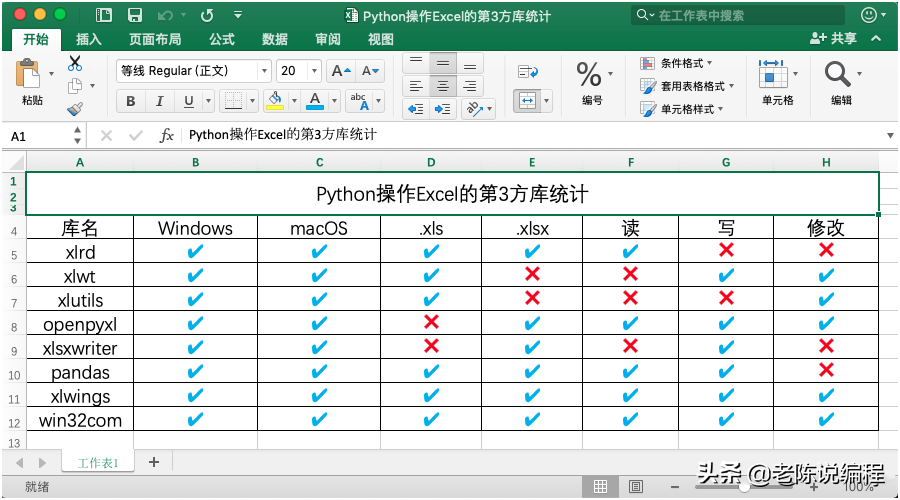Decrease indent icon
The width and height of the screenshot is (900, 500).
pos(416,109)
